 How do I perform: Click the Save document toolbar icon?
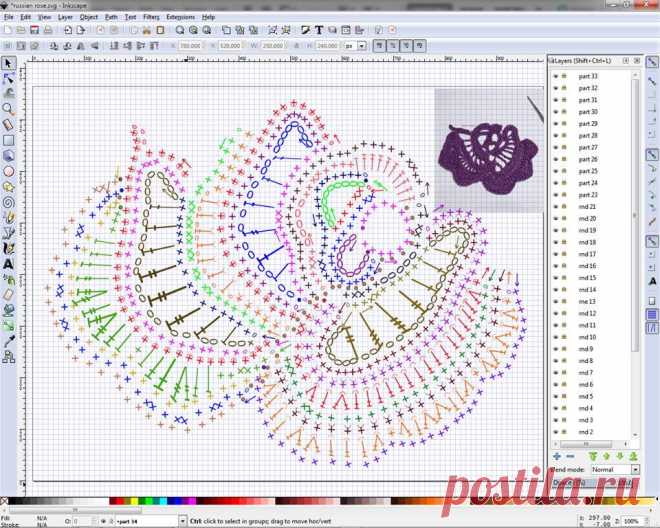(x=35, y=30)
